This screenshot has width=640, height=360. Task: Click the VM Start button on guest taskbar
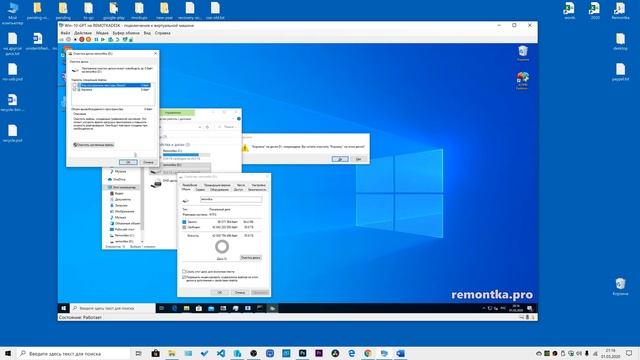(64, 308)
